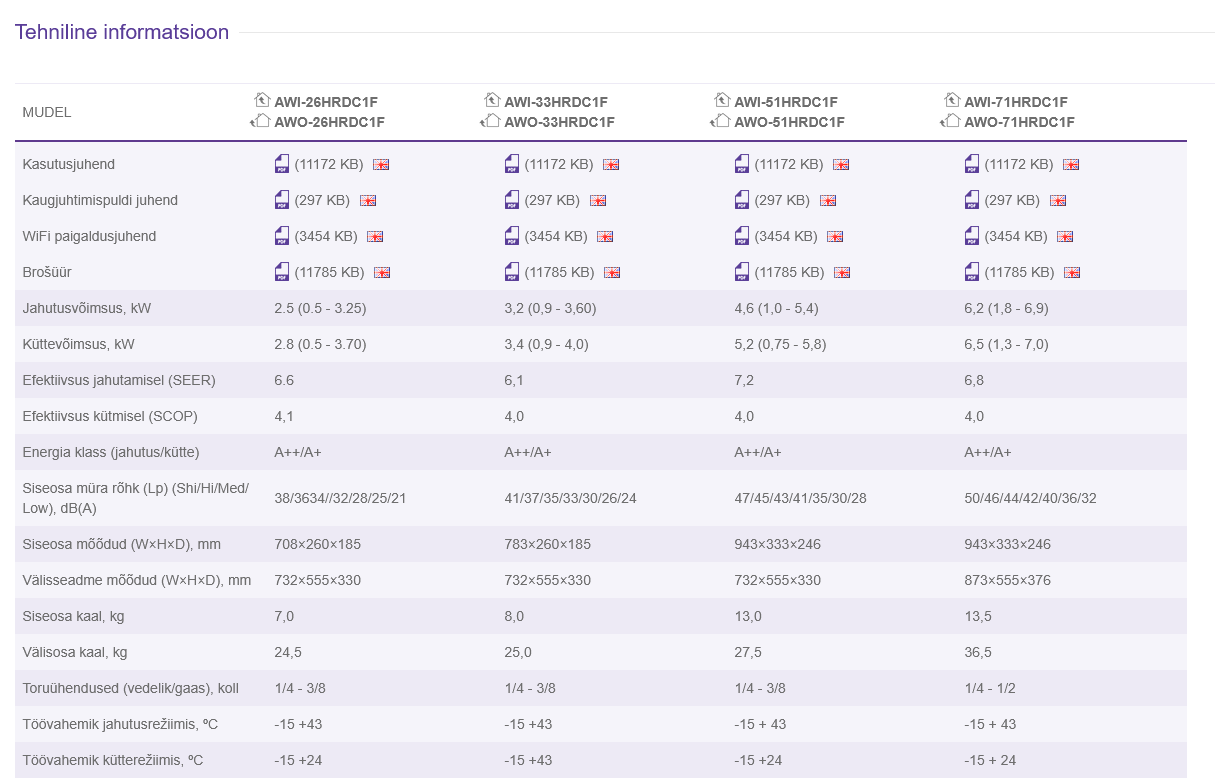Viewport: 1230px width, 778px height.
Task: Click the MUDEL header cell
Action: coord(47,112)
